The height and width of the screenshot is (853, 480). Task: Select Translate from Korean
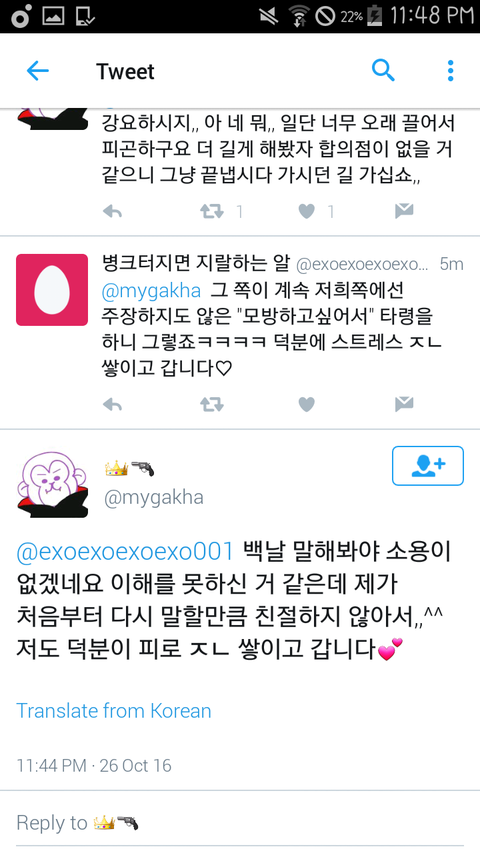coord(114,710)
